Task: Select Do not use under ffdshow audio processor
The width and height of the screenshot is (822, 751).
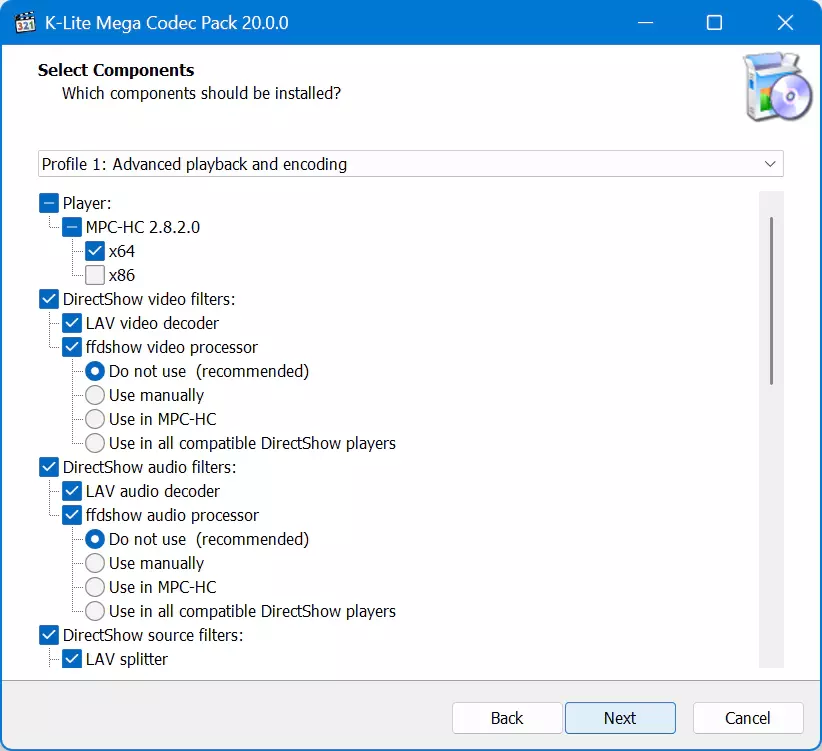Action: tap(95, 539)
